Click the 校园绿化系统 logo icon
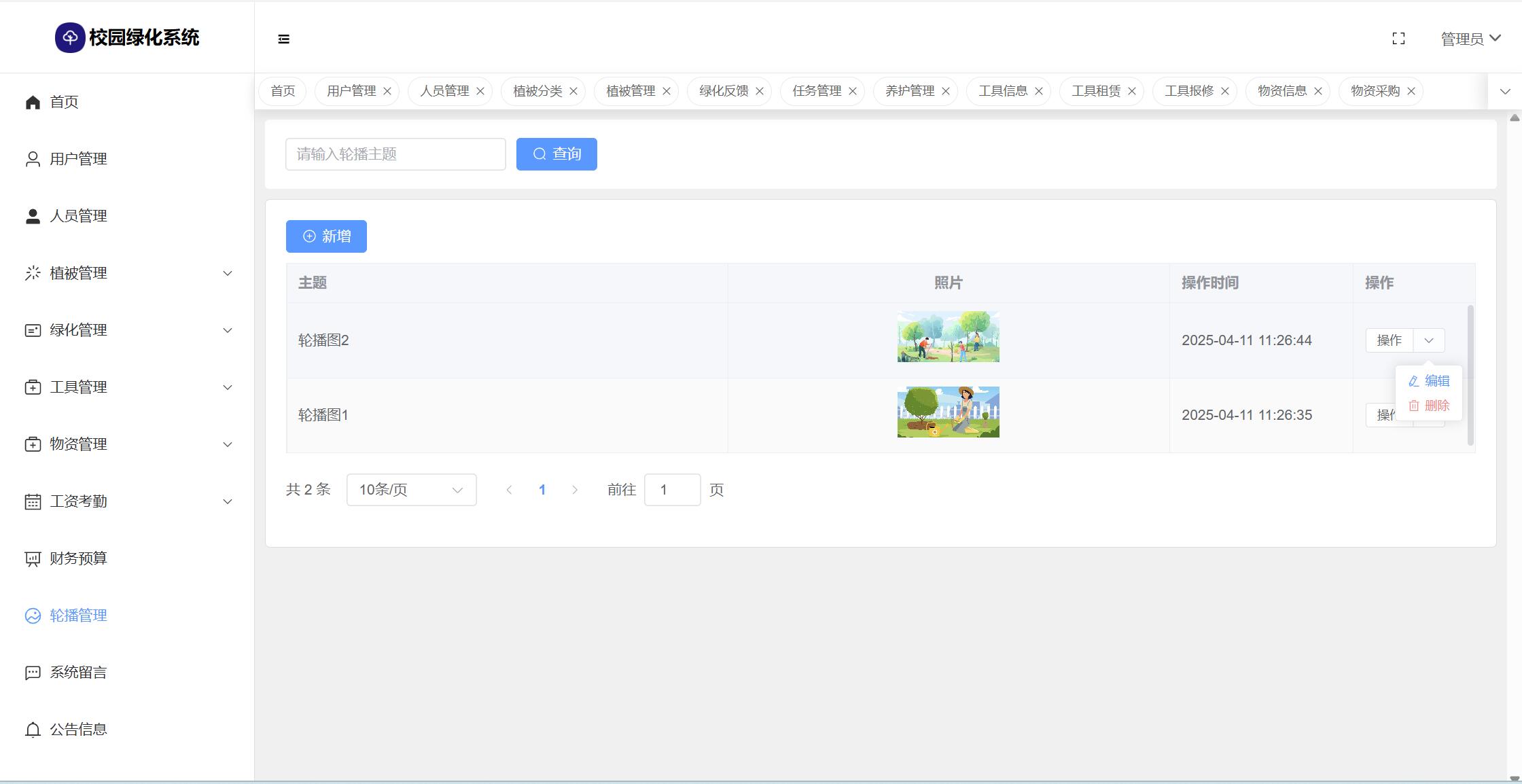Viewport: 1522px width, 784px height. [x=70, y=37]
